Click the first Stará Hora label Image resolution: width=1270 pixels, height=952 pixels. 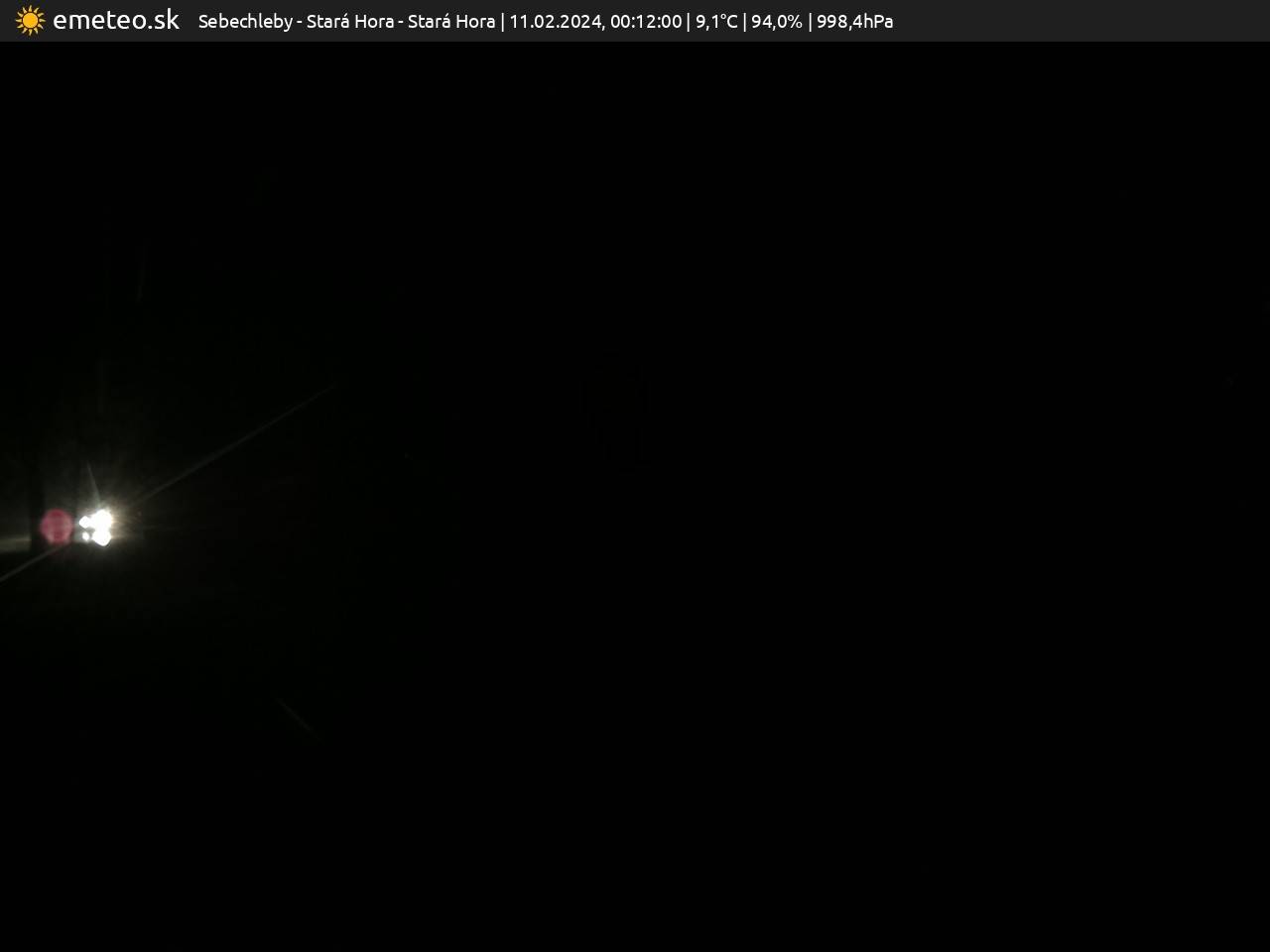[350, 22]
